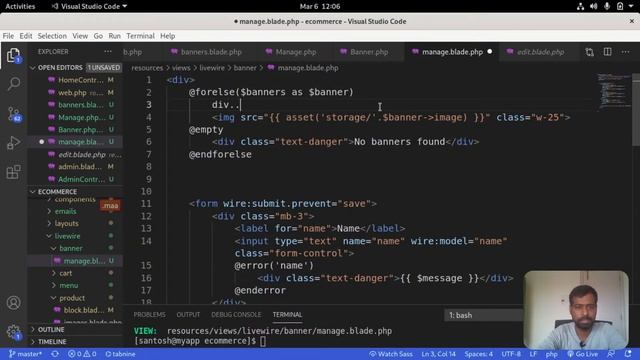Image resolution: width=640 pixels, height=360 pixels.
Task: Open the Debug Console panel tab
Action: [236, 315]
